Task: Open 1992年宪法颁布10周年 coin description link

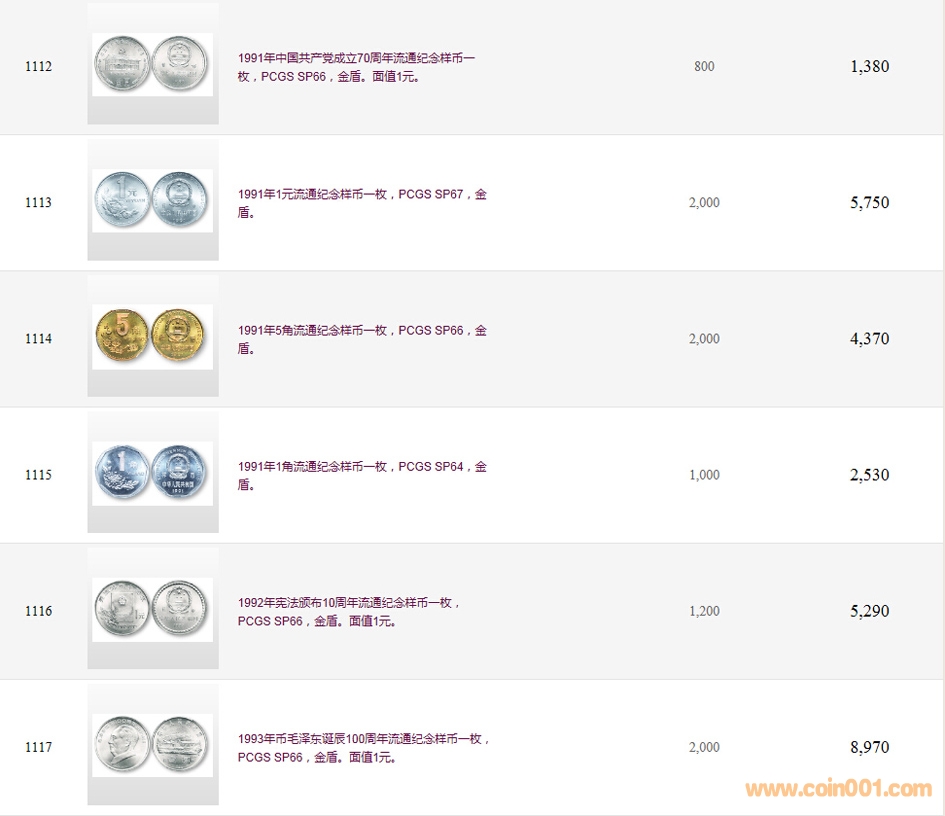Action: [x=348, y=612]
